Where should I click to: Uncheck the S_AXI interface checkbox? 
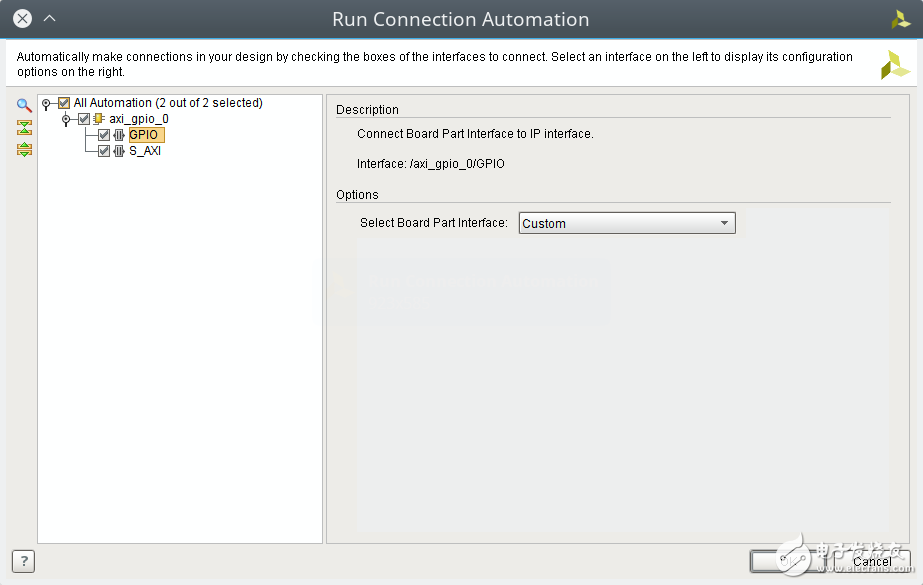pyautogui.click(x=104, y=151)
